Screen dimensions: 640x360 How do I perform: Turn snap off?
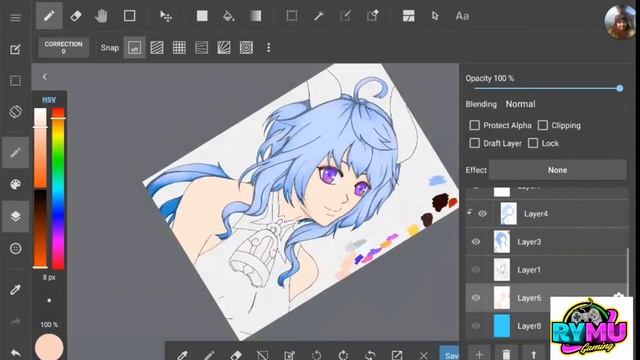(x=134, y=48)
